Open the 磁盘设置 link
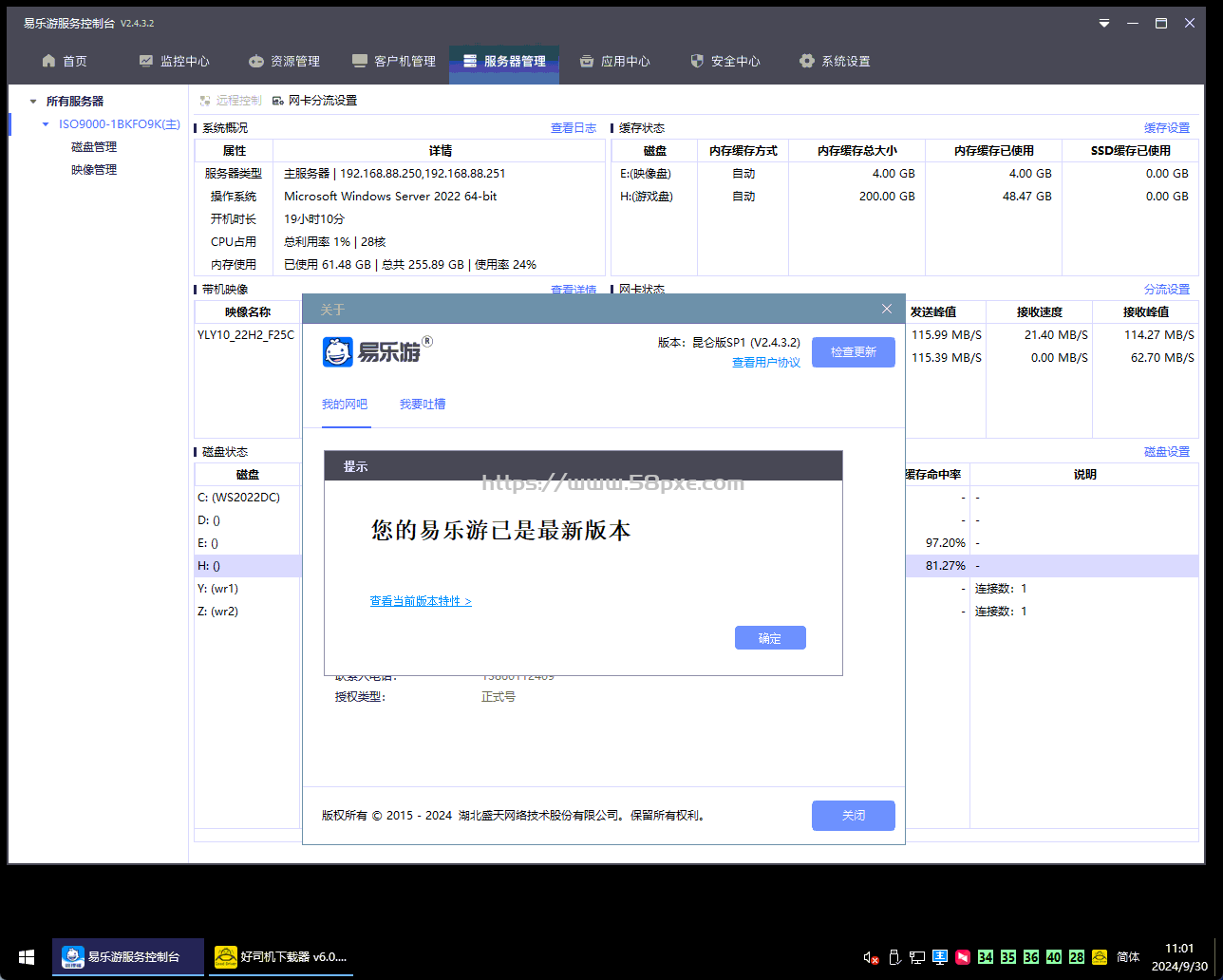1223x980 pixels. (x=1167, y=452)
